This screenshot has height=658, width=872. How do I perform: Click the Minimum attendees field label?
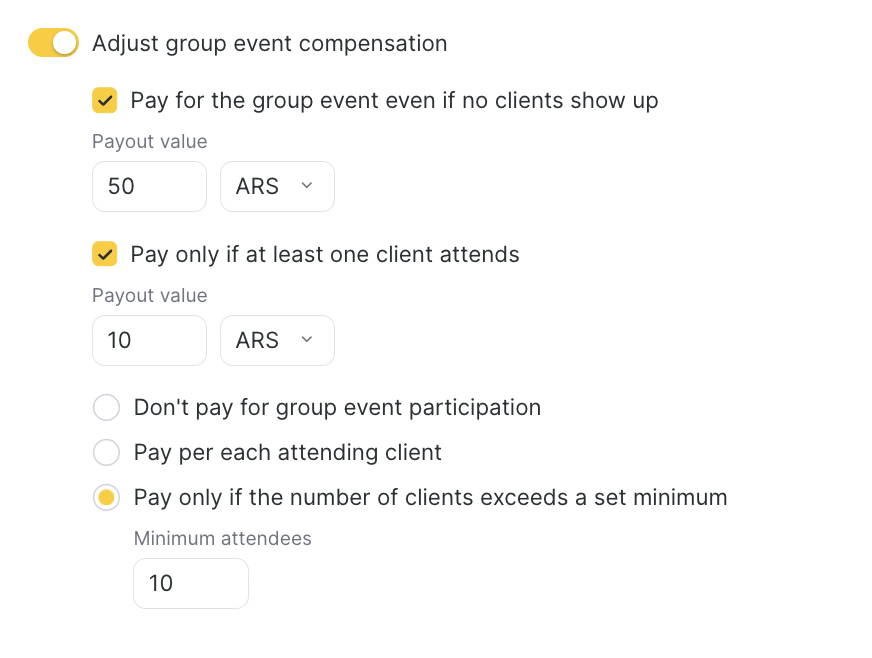tap(223, 539)
